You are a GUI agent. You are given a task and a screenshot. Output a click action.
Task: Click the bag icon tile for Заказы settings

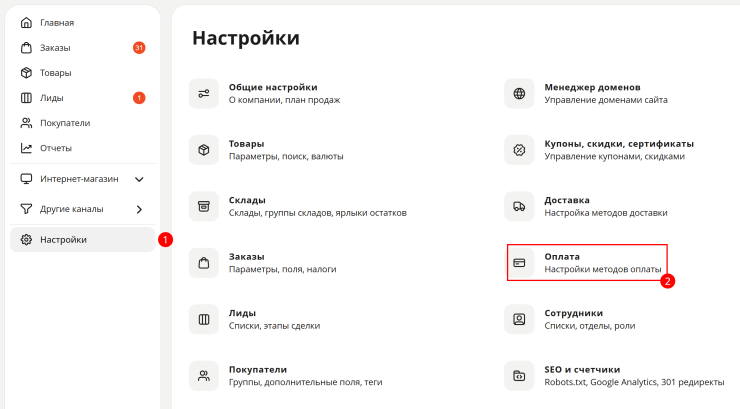204,263
